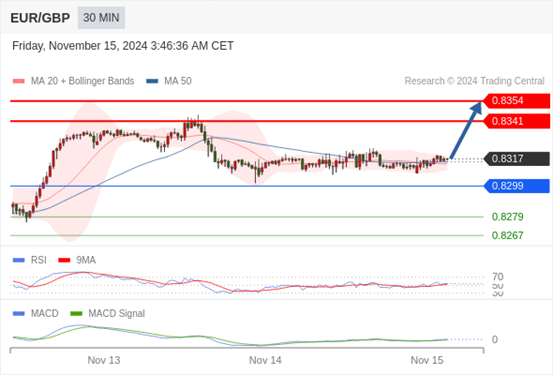Screen dimensions: 553x375
Task: Click the date and time stamp text
Action: pyautogui.click(x=123, y=46)
